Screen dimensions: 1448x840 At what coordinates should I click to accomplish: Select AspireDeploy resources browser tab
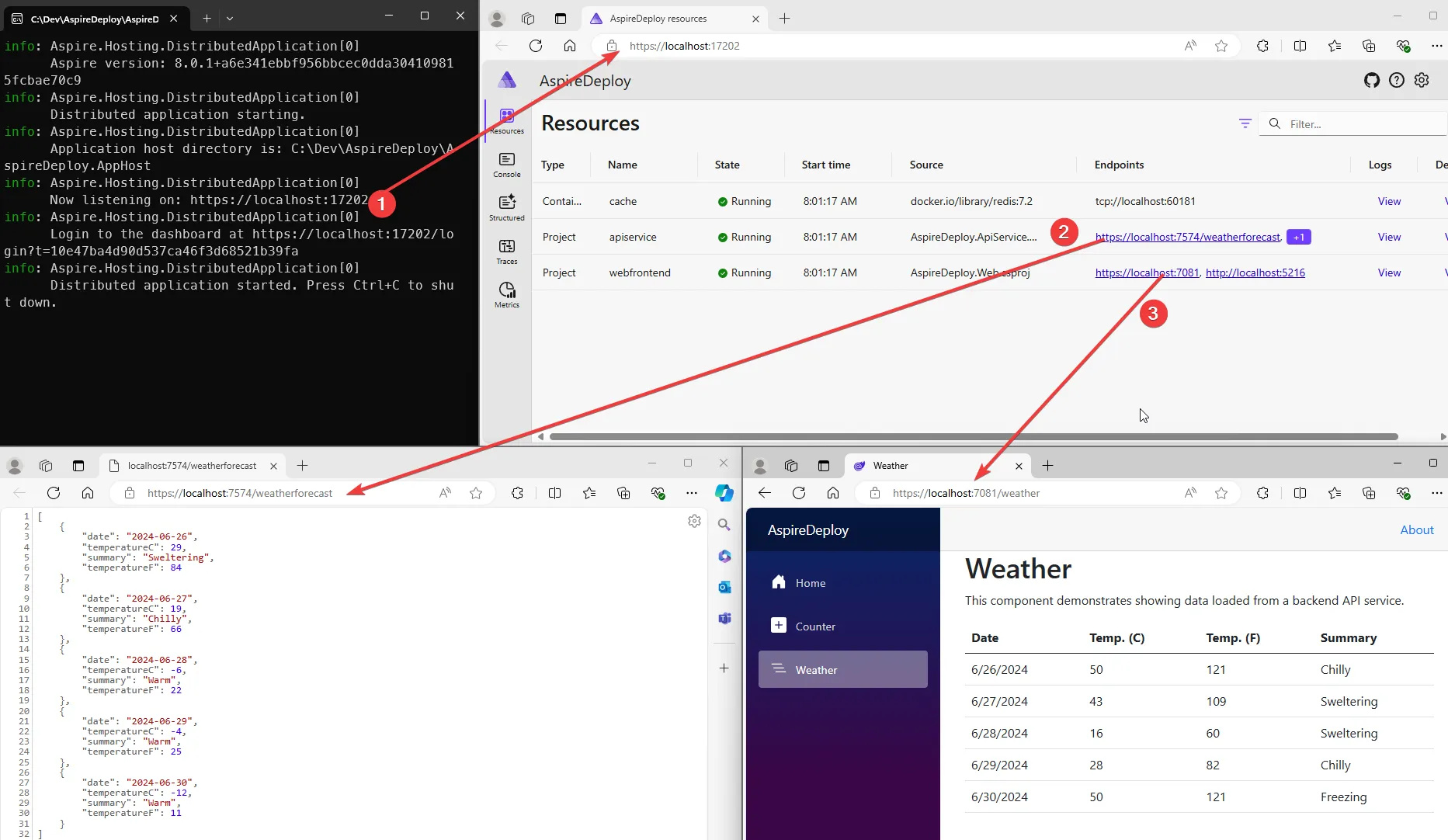(x=674, y=19)
